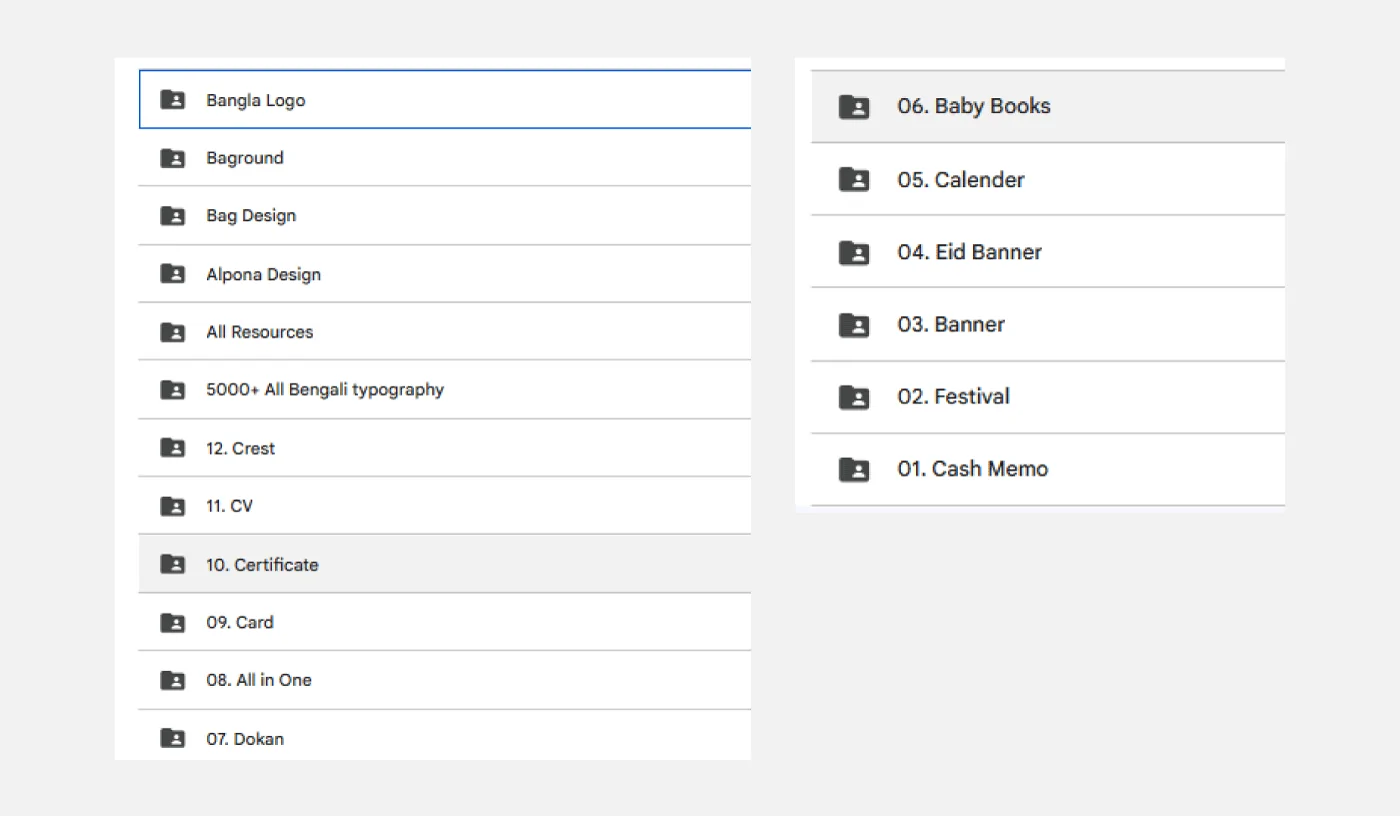The width and height of the screenshot is (1400, 817).
Task: Open the 02. Festival folder
Action: pos(953,396)
